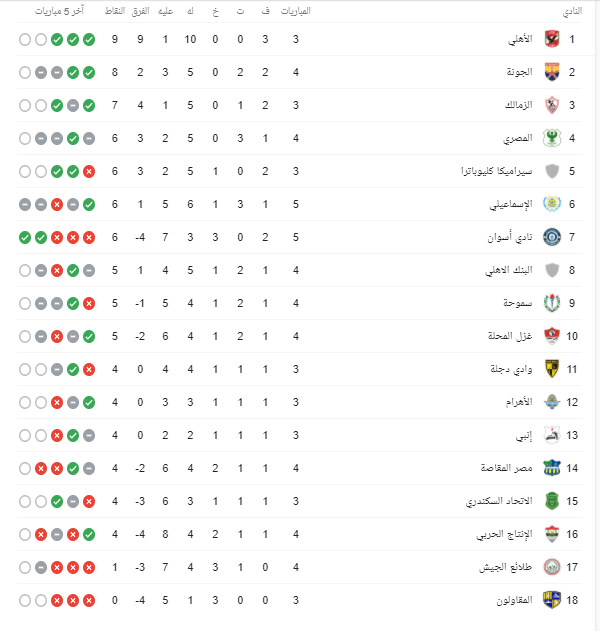Viewport: 604px width, 635px height.
Task: Click the المباريات matches column header
Action: point(296,11)
